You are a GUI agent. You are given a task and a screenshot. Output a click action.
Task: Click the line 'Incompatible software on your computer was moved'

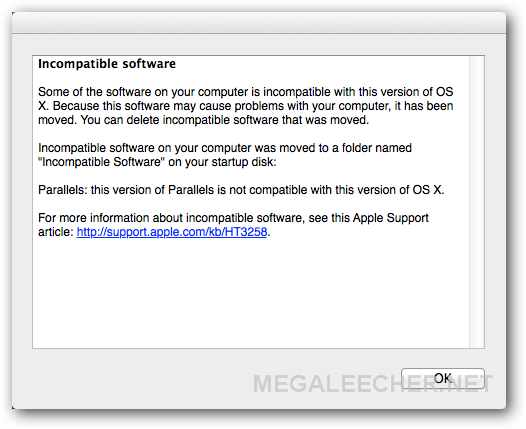pos(225,148)
